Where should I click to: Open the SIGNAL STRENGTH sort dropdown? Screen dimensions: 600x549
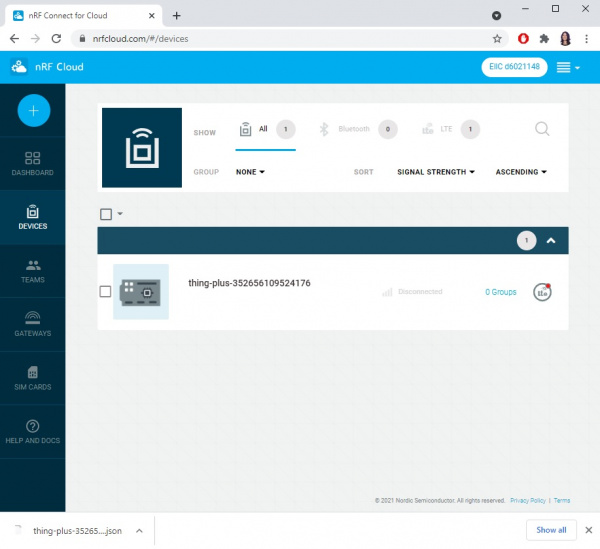click(x=436, y=172)
